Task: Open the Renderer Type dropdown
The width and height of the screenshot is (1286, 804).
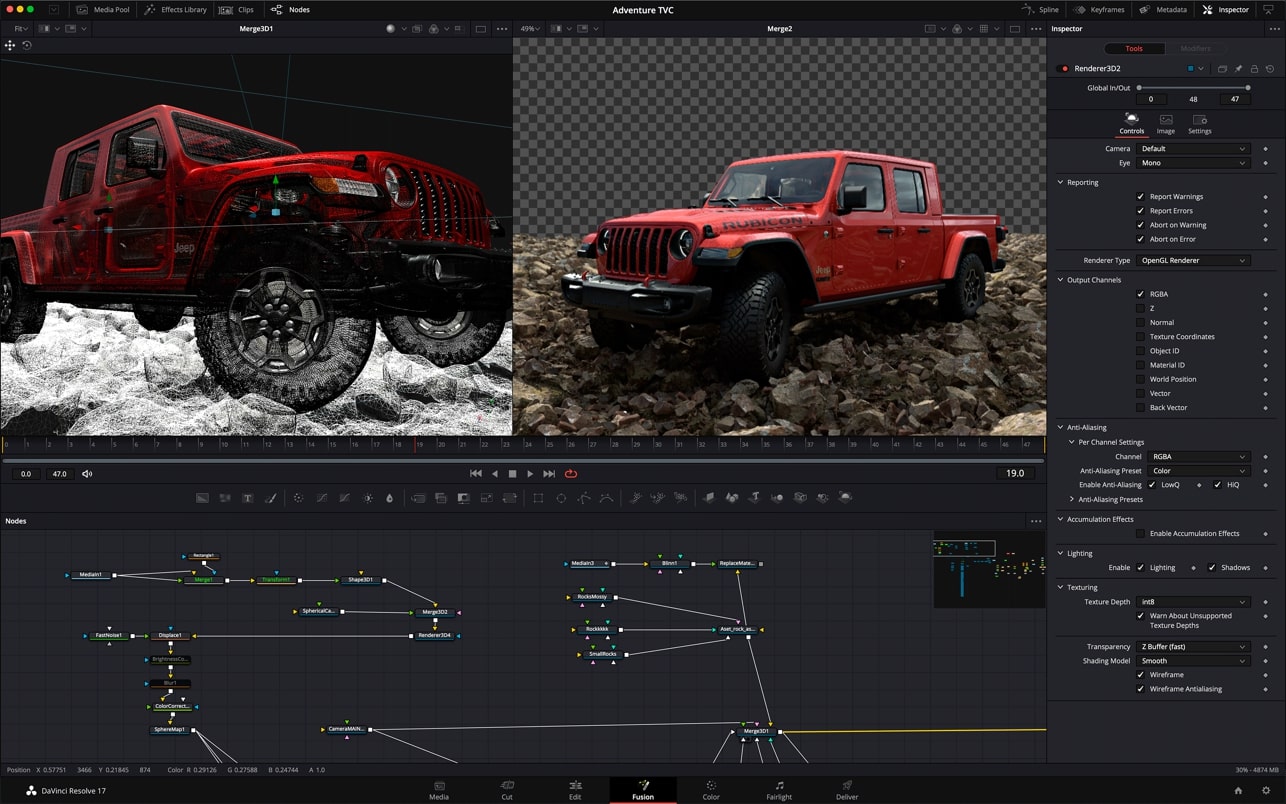Action: click(x=1193, y=260)
